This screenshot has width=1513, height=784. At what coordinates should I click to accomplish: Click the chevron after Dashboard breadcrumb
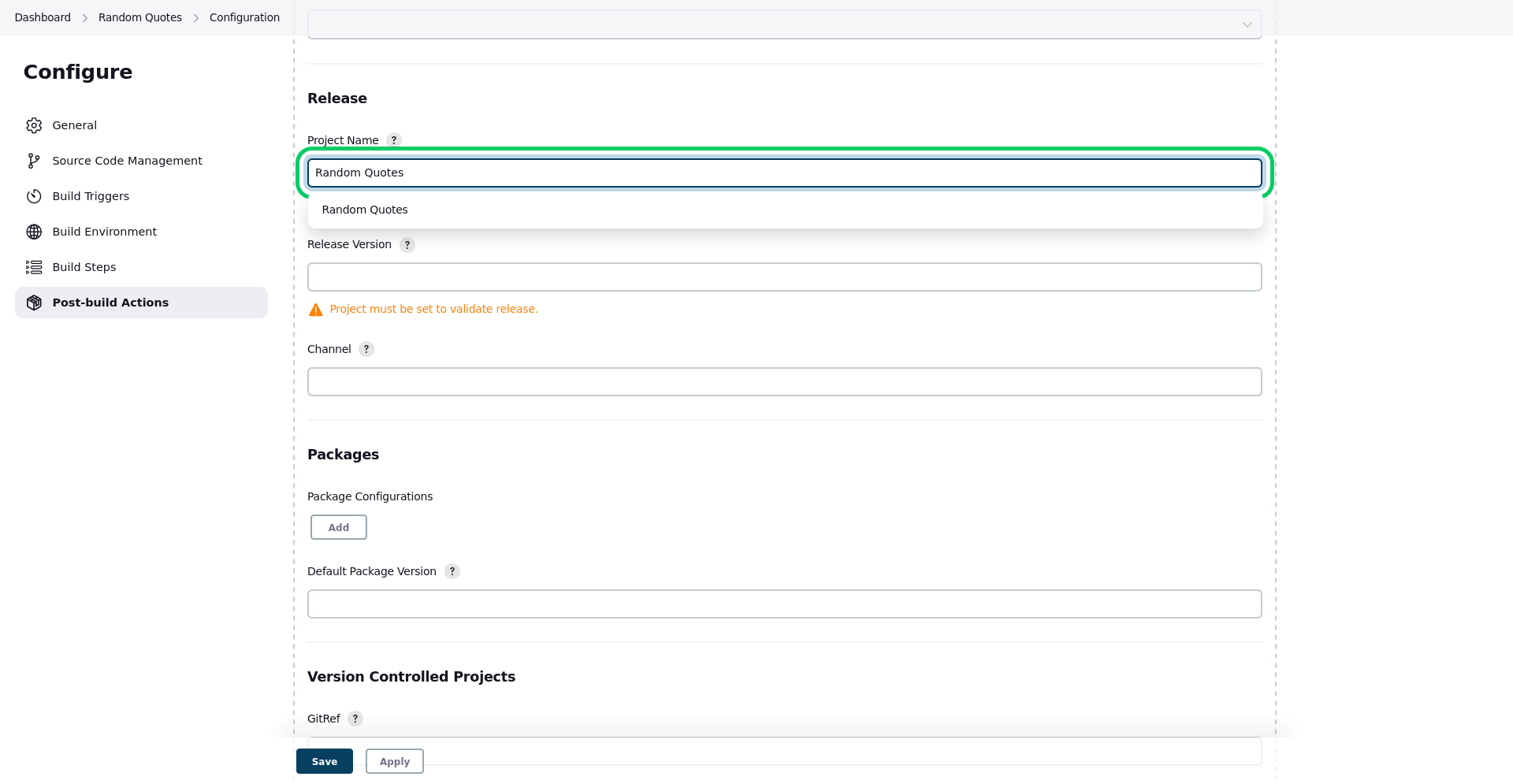(x=85, y=18)
